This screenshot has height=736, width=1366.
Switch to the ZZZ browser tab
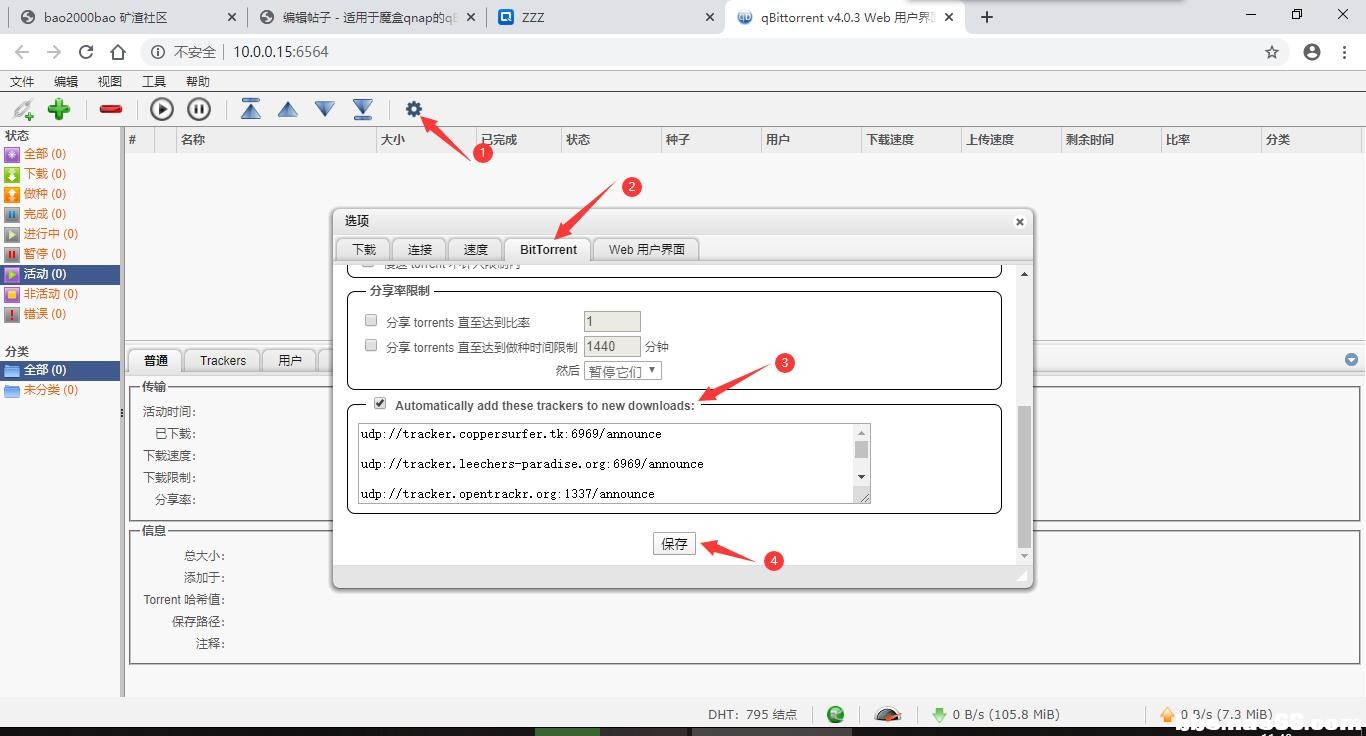(606, 17)
